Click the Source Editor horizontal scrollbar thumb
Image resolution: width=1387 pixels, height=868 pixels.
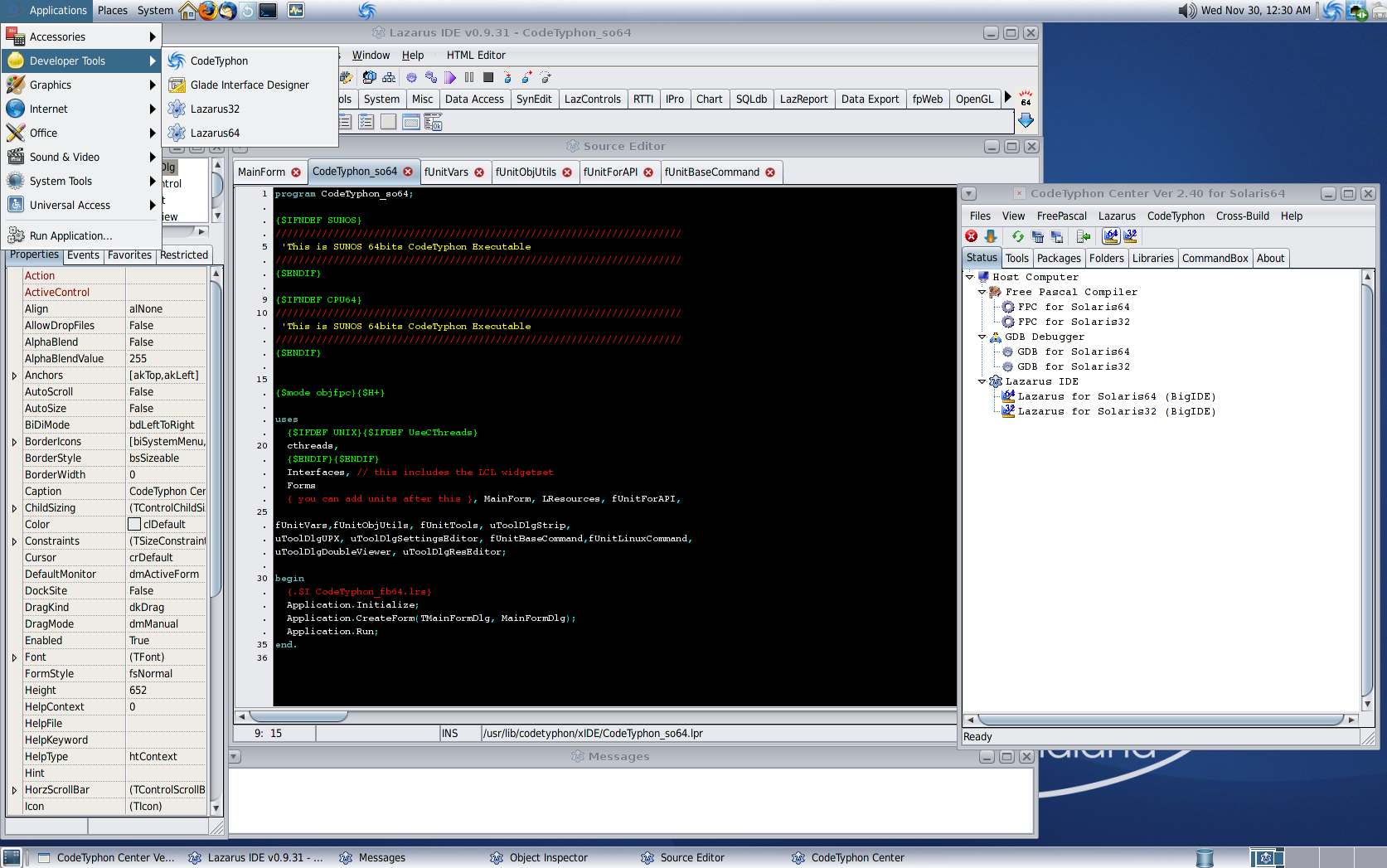click(298, 716)
